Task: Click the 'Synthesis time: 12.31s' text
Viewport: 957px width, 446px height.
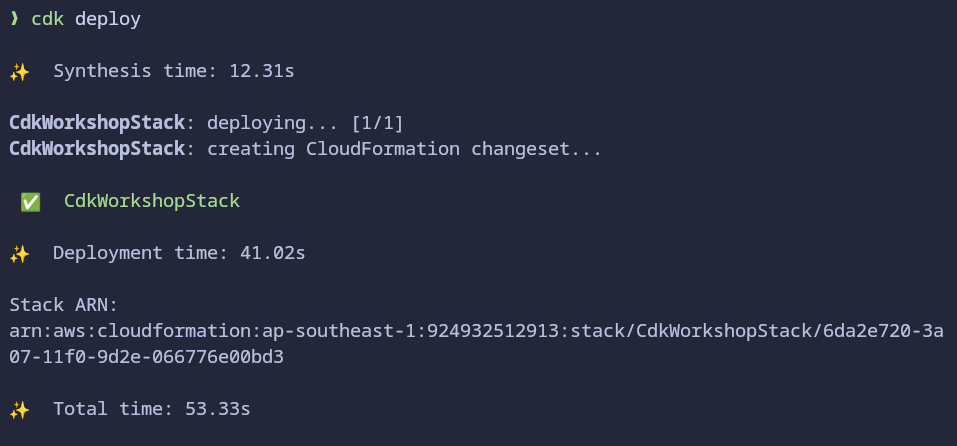Action: click(x=174, y=71)
